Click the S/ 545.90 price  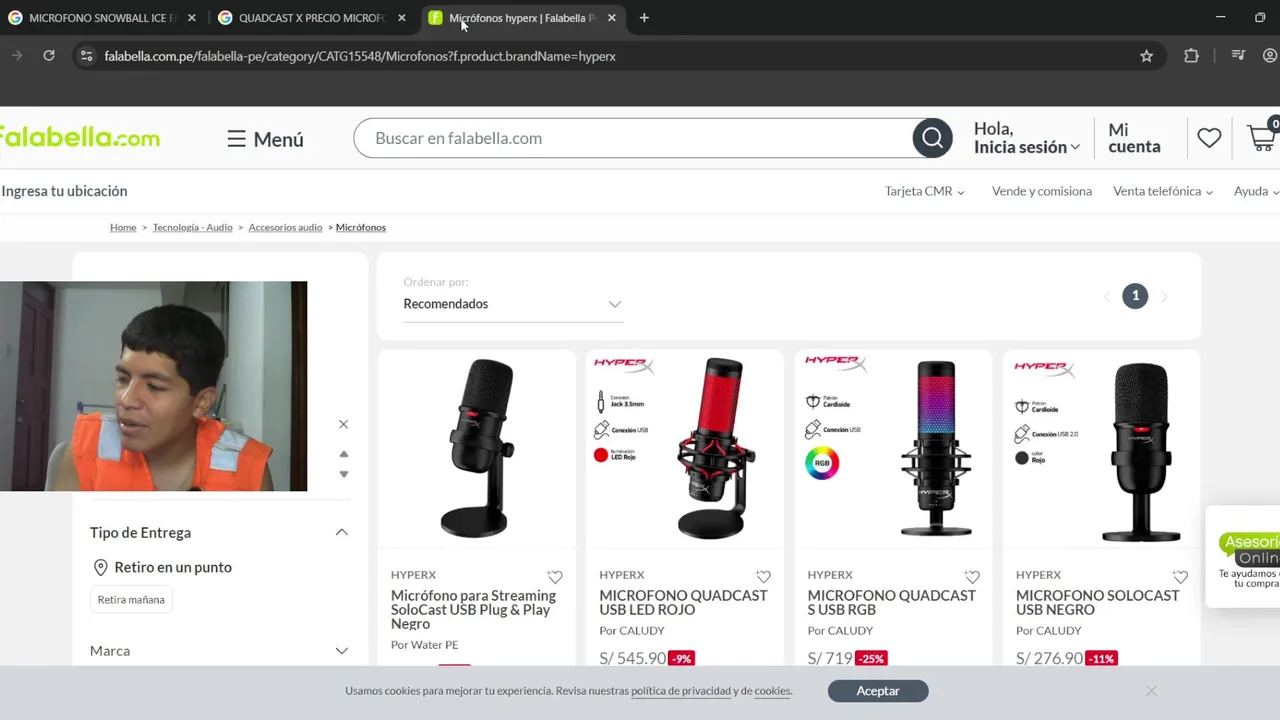tap(632, 658)
